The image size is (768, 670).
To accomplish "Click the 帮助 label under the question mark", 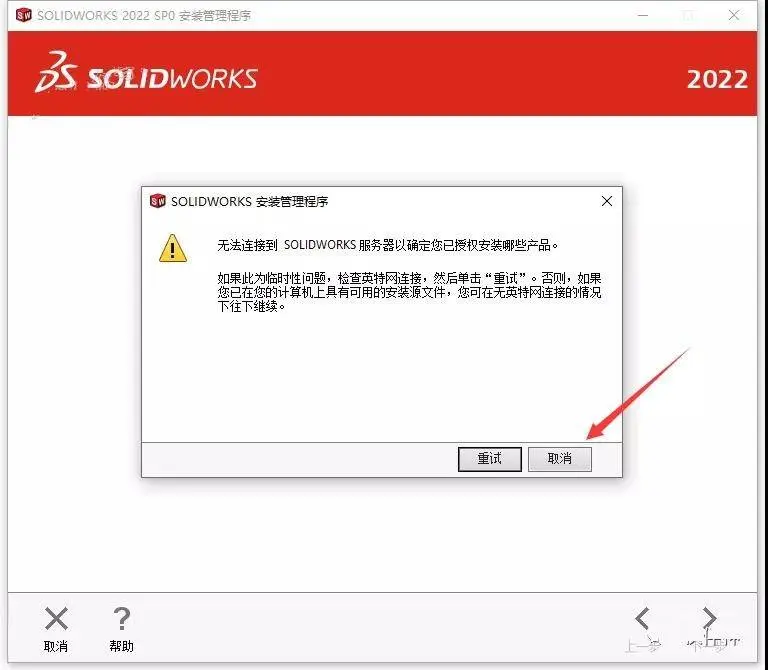I will [x=121, y=646].
